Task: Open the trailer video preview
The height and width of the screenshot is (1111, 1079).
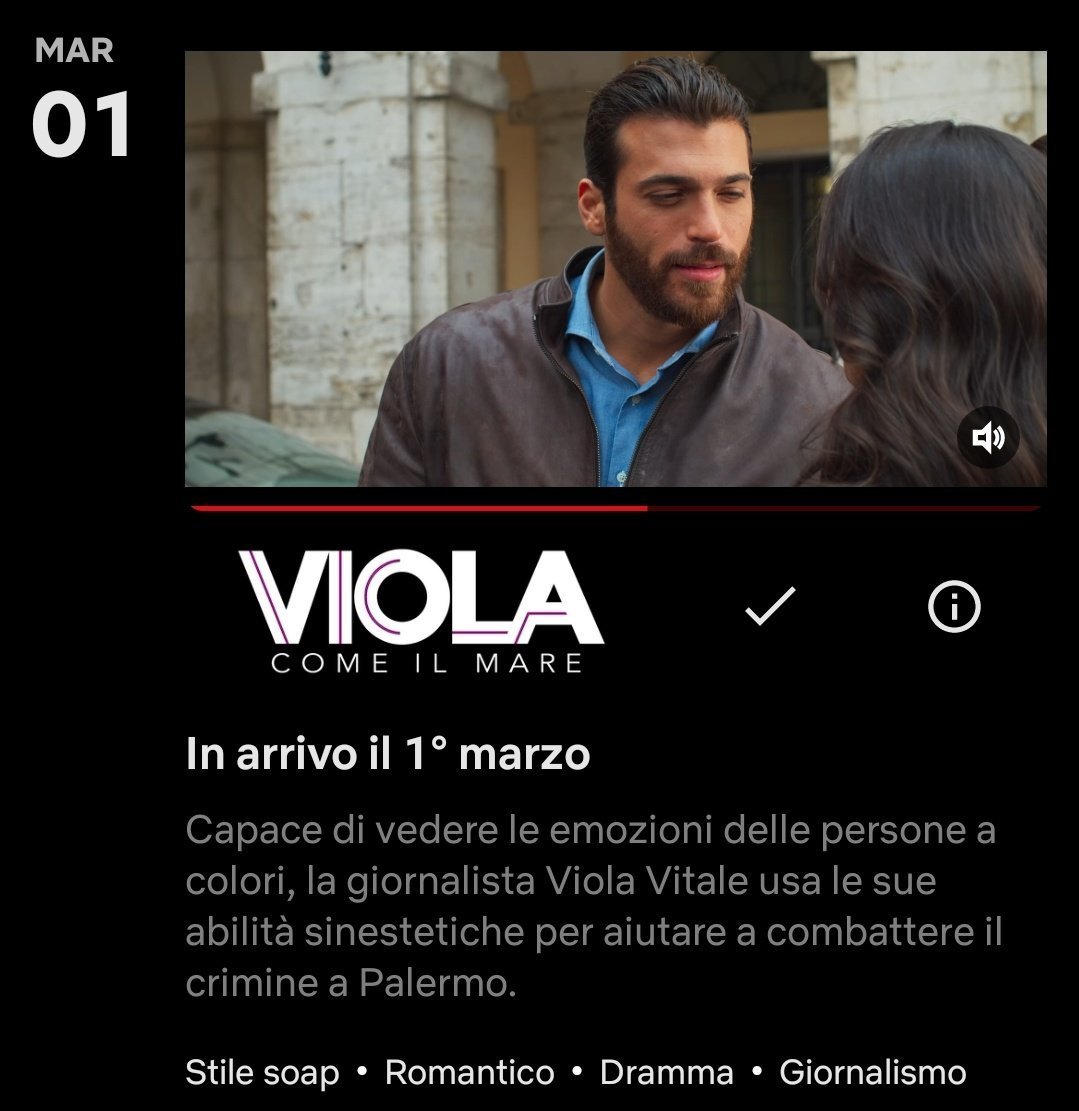Action: point(615,269)
